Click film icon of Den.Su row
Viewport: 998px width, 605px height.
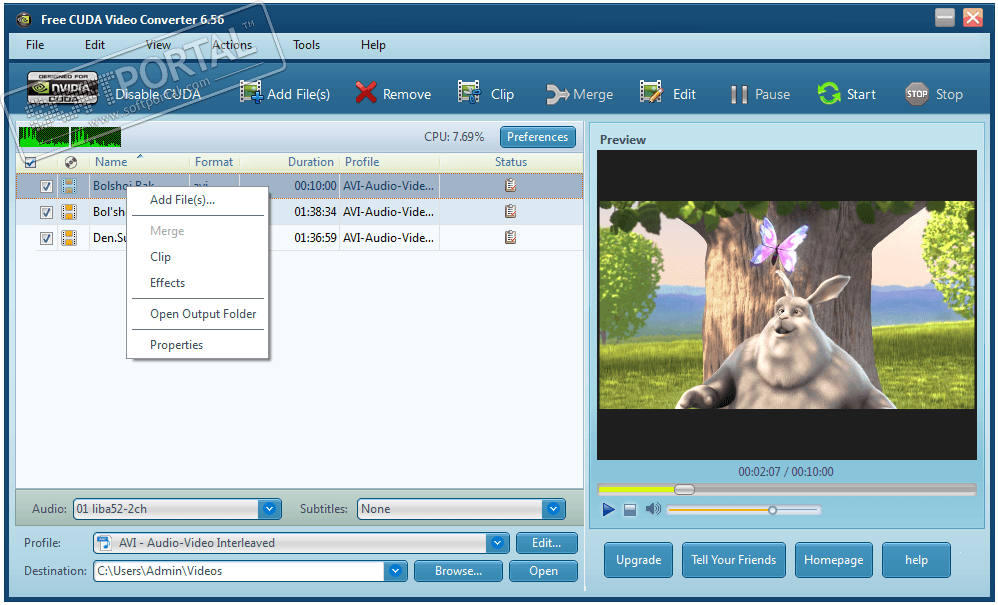tap(69, 238)
